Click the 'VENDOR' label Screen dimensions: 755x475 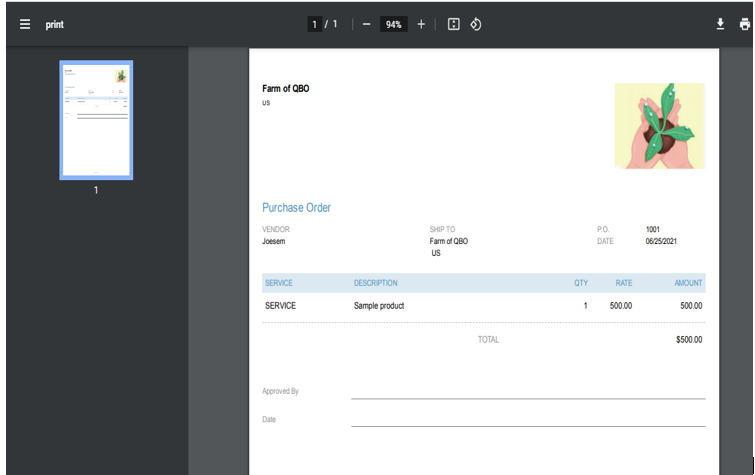click(x=276, y=229)
